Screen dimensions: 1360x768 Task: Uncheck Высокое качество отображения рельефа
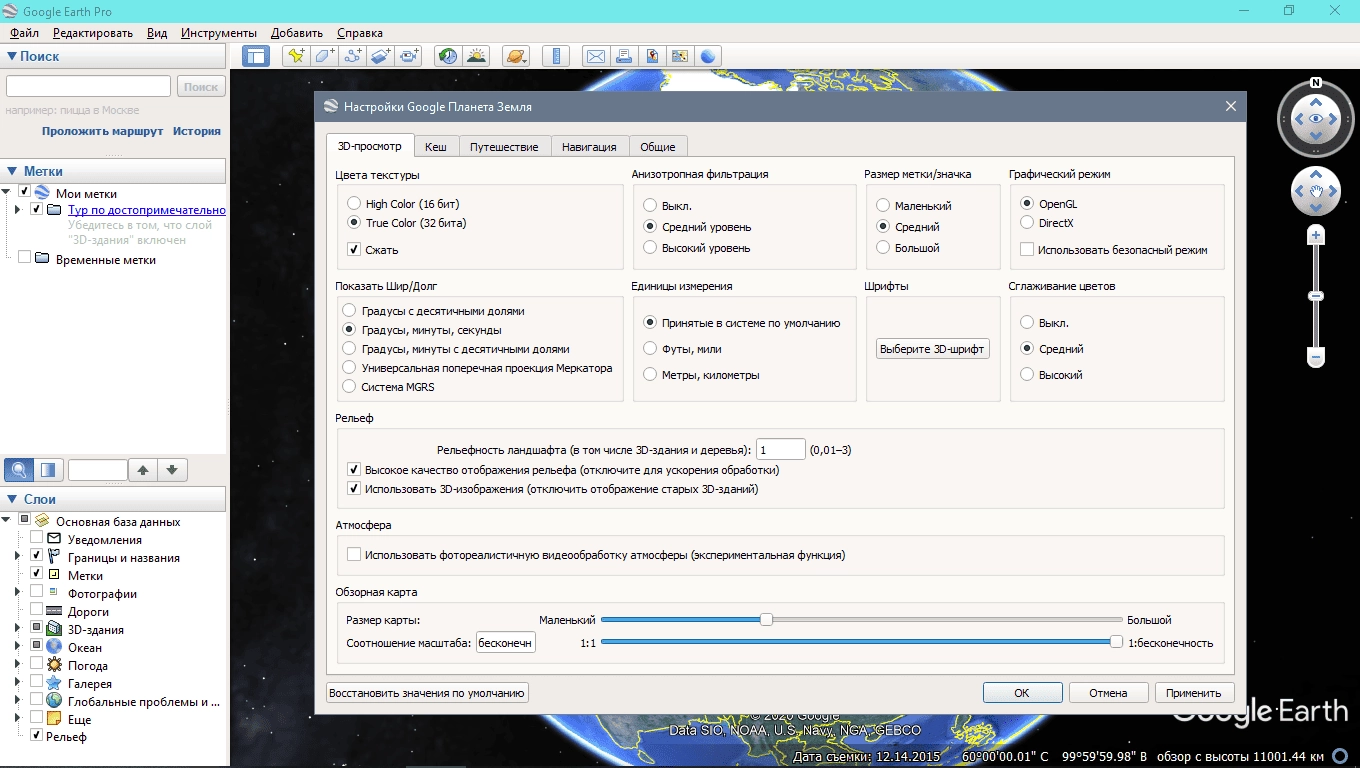[353, 469]
